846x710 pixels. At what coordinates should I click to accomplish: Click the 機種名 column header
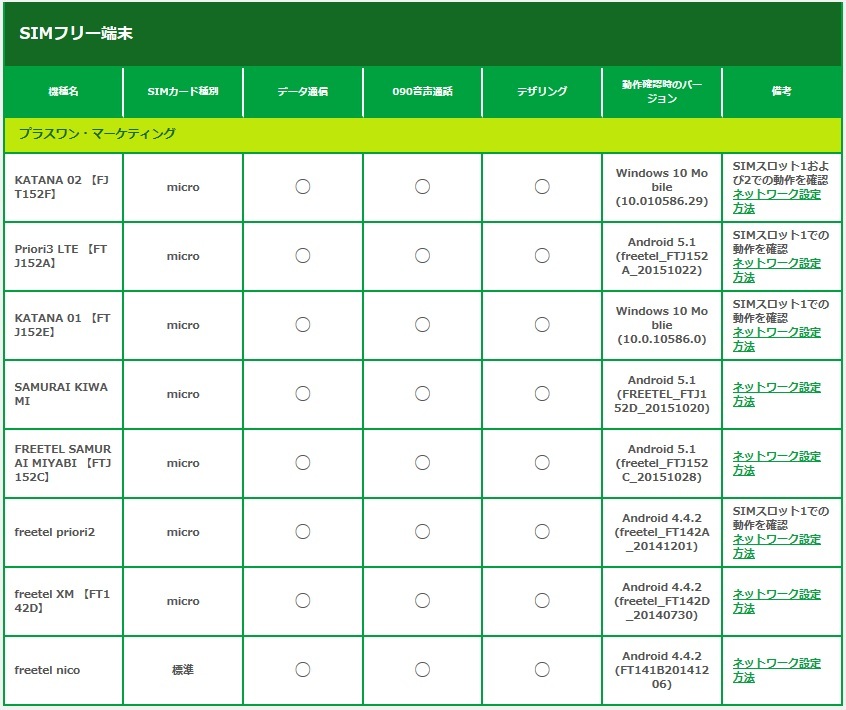(x=63, y=91)
